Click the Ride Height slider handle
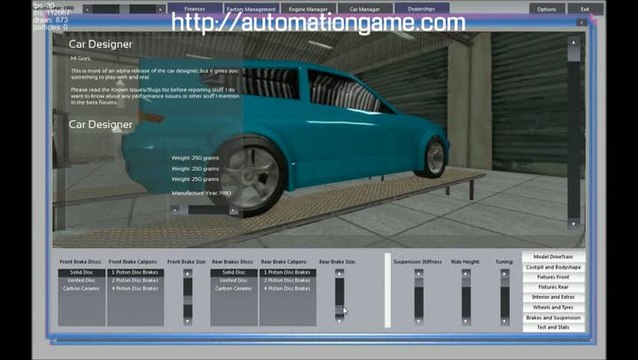The image size is (638, 360). tap(466, 283)
